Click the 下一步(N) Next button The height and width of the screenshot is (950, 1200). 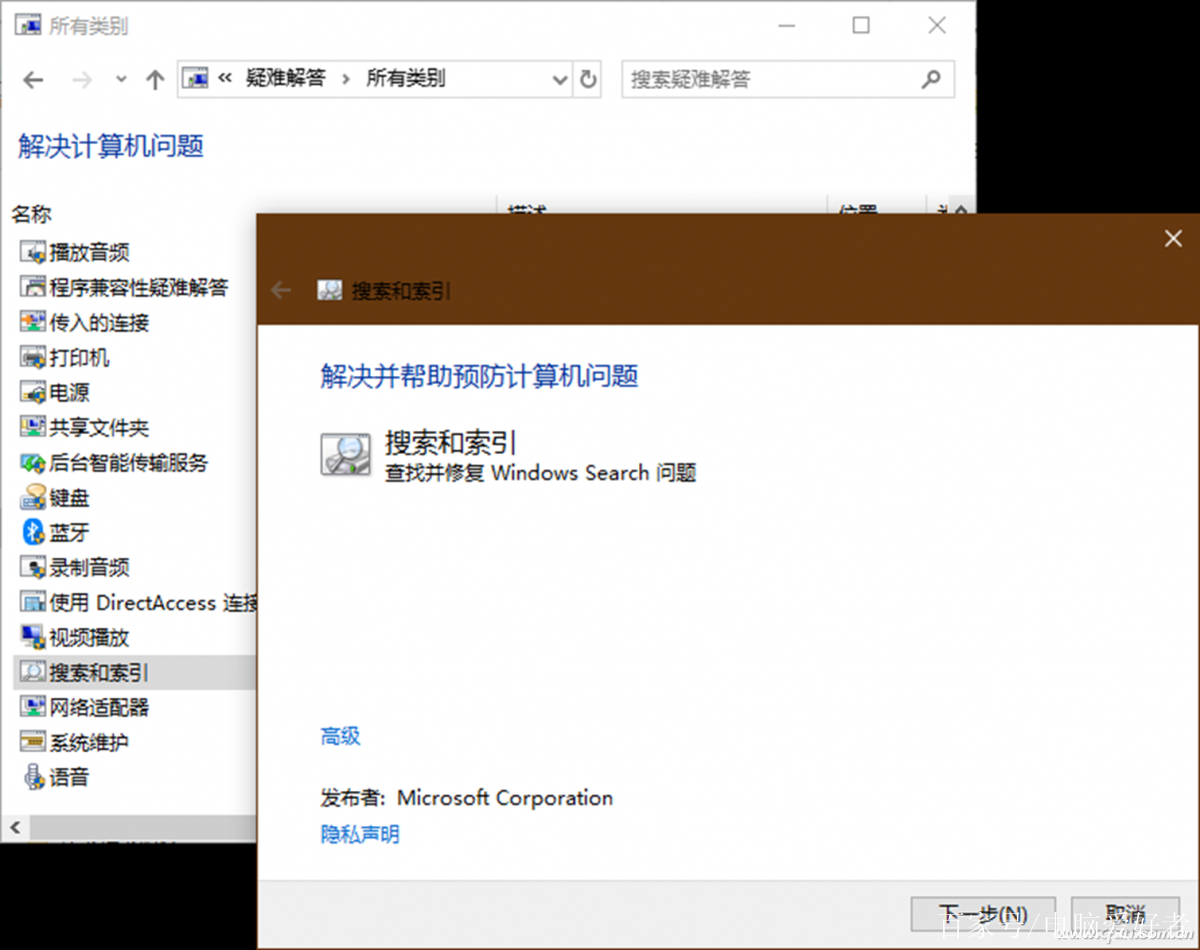(983, 915)
